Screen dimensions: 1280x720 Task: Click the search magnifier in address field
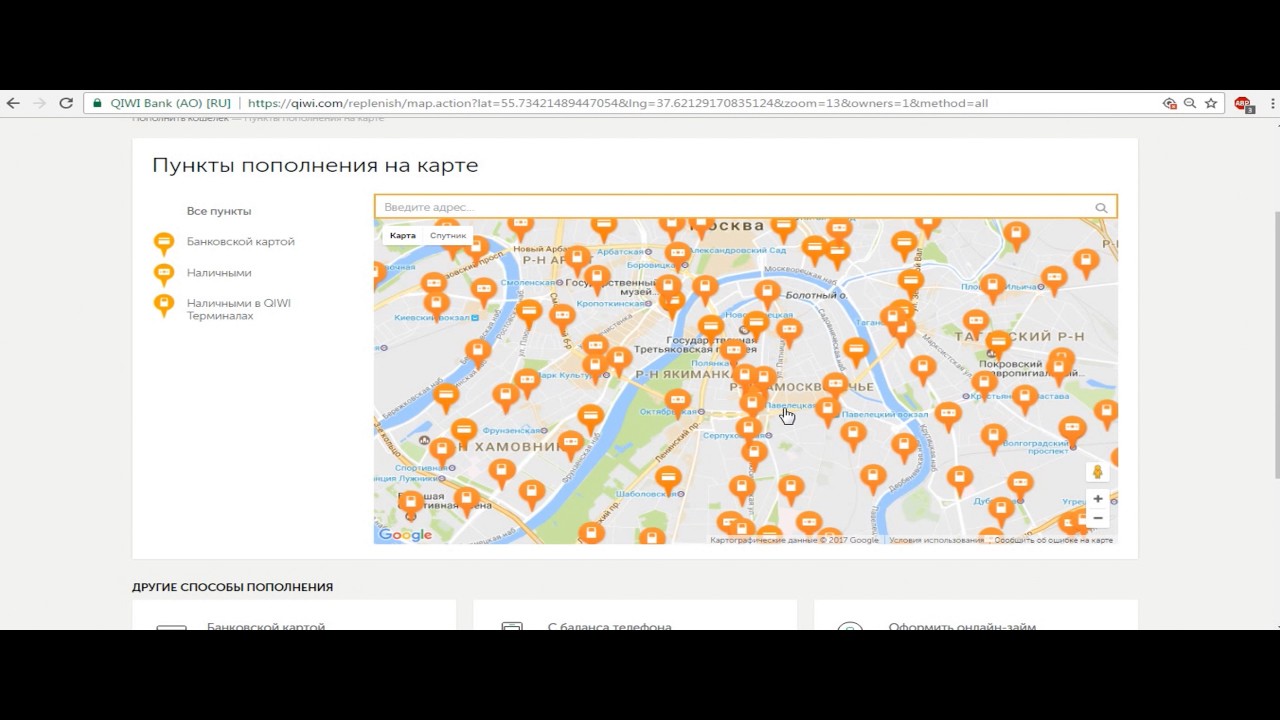coord(1101,208)
